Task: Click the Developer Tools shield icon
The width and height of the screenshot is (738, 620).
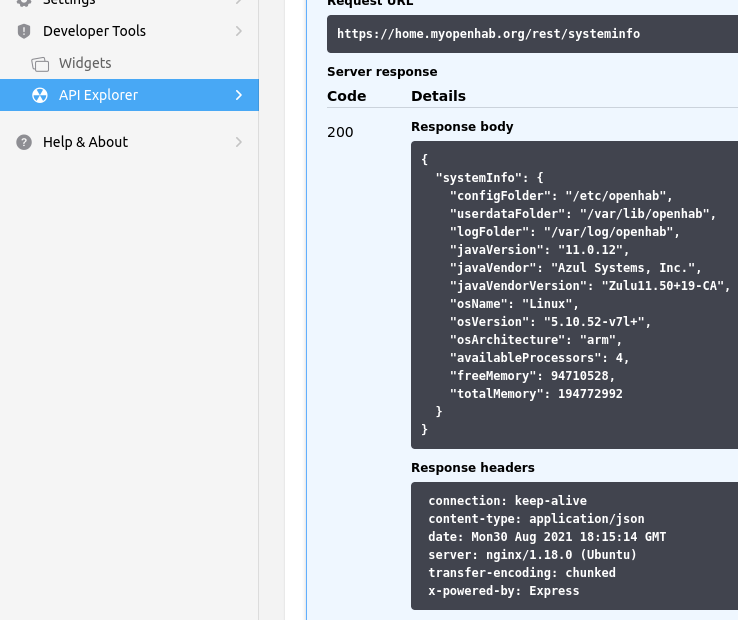Action: 24,31
